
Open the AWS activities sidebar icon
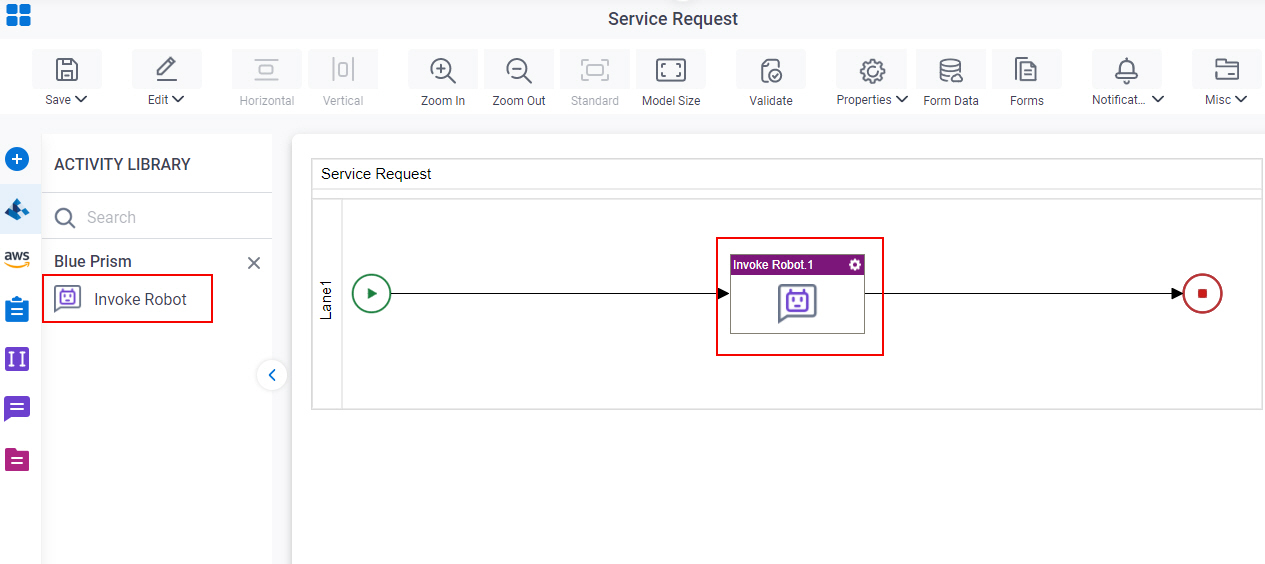click(17, 259)
